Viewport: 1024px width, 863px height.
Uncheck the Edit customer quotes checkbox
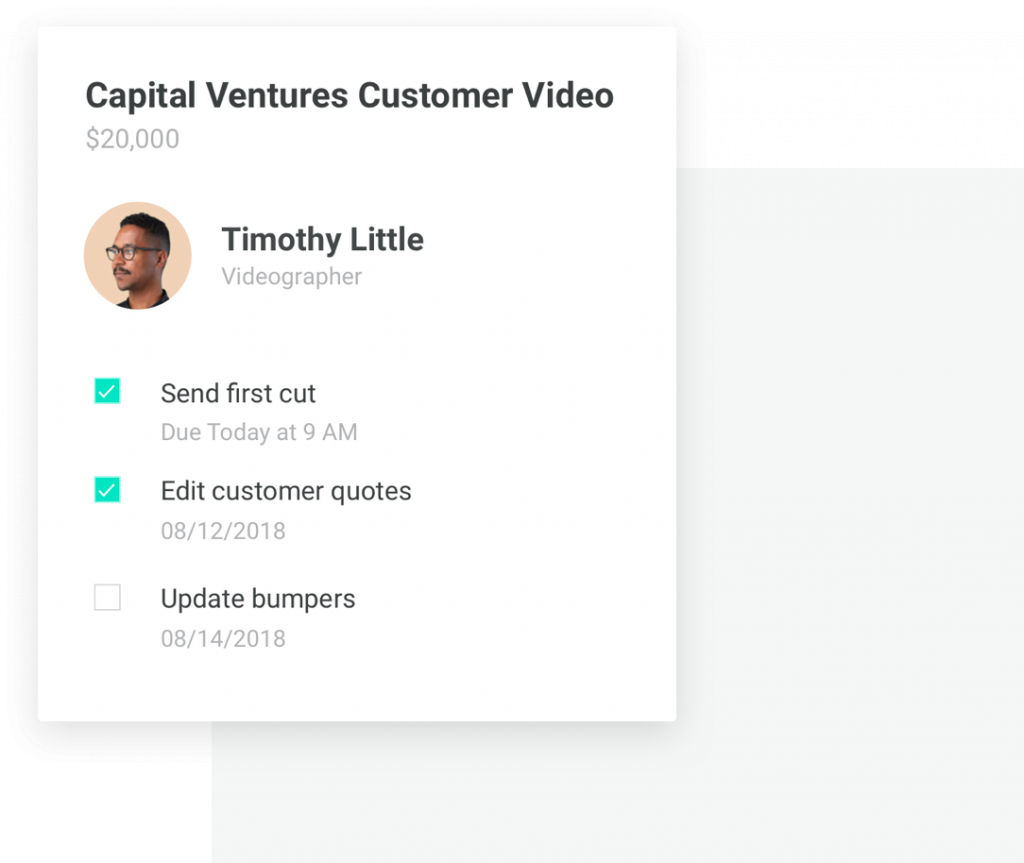(107, 490)
